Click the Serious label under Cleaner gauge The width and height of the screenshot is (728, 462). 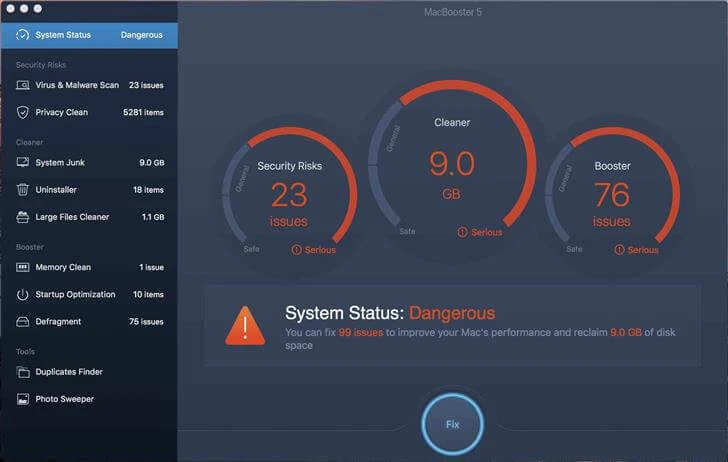pos(481,232)
